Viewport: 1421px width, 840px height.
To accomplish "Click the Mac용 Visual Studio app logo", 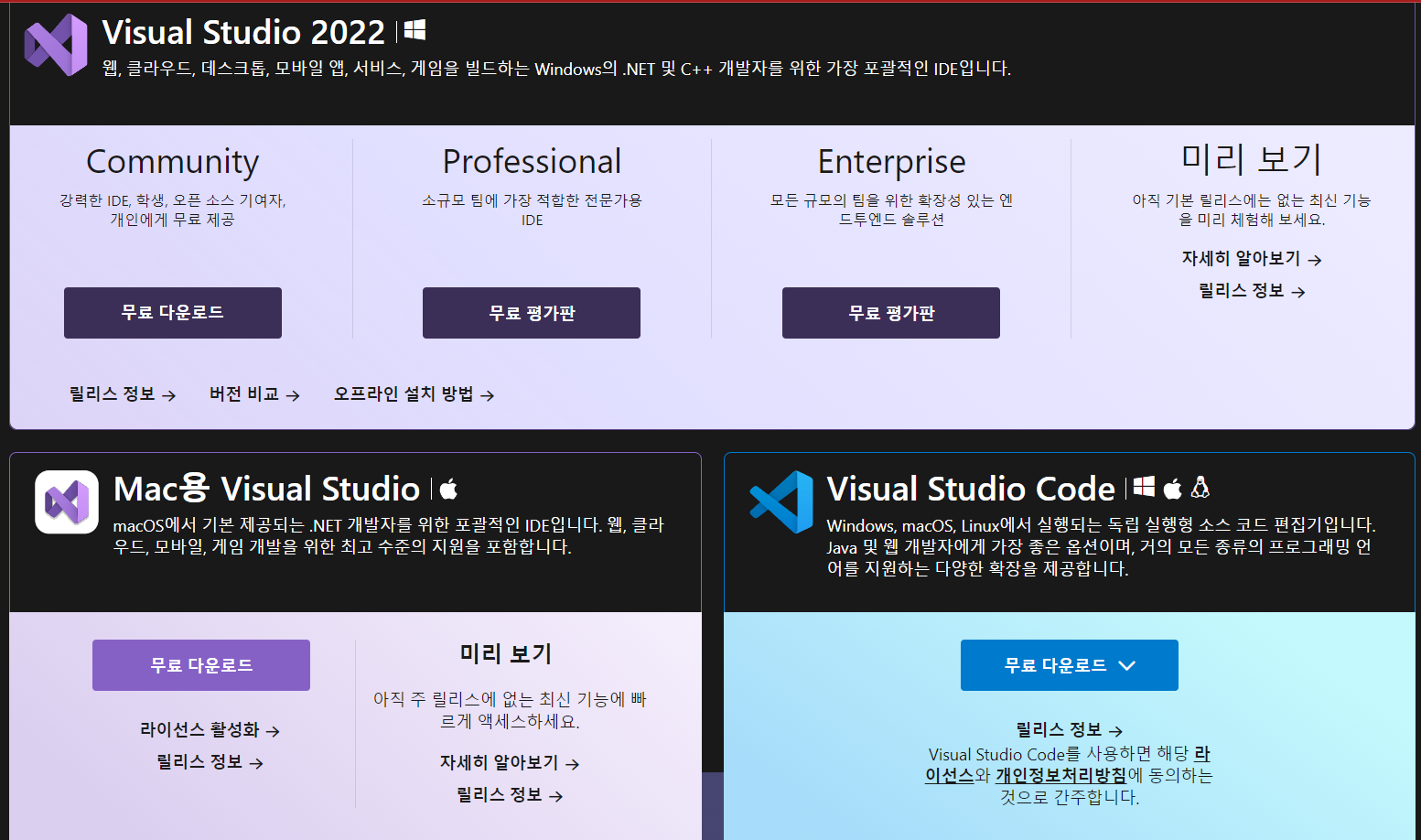I will (67, 501).
